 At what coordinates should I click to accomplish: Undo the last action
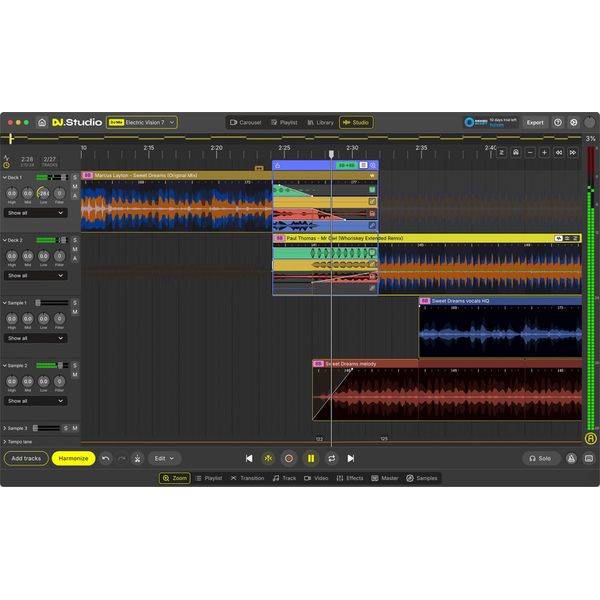pos(106,458)
